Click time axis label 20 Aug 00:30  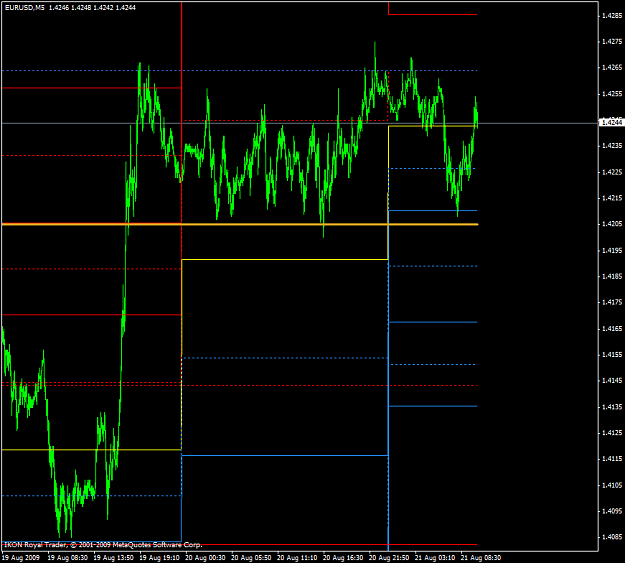(205, 557)
